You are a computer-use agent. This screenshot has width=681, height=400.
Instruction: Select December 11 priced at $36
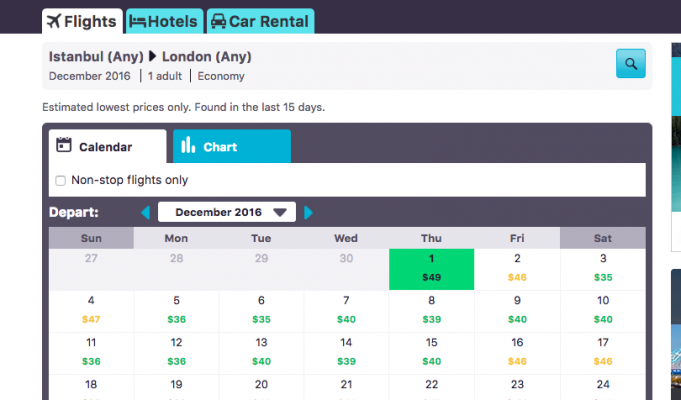(91, 351)
